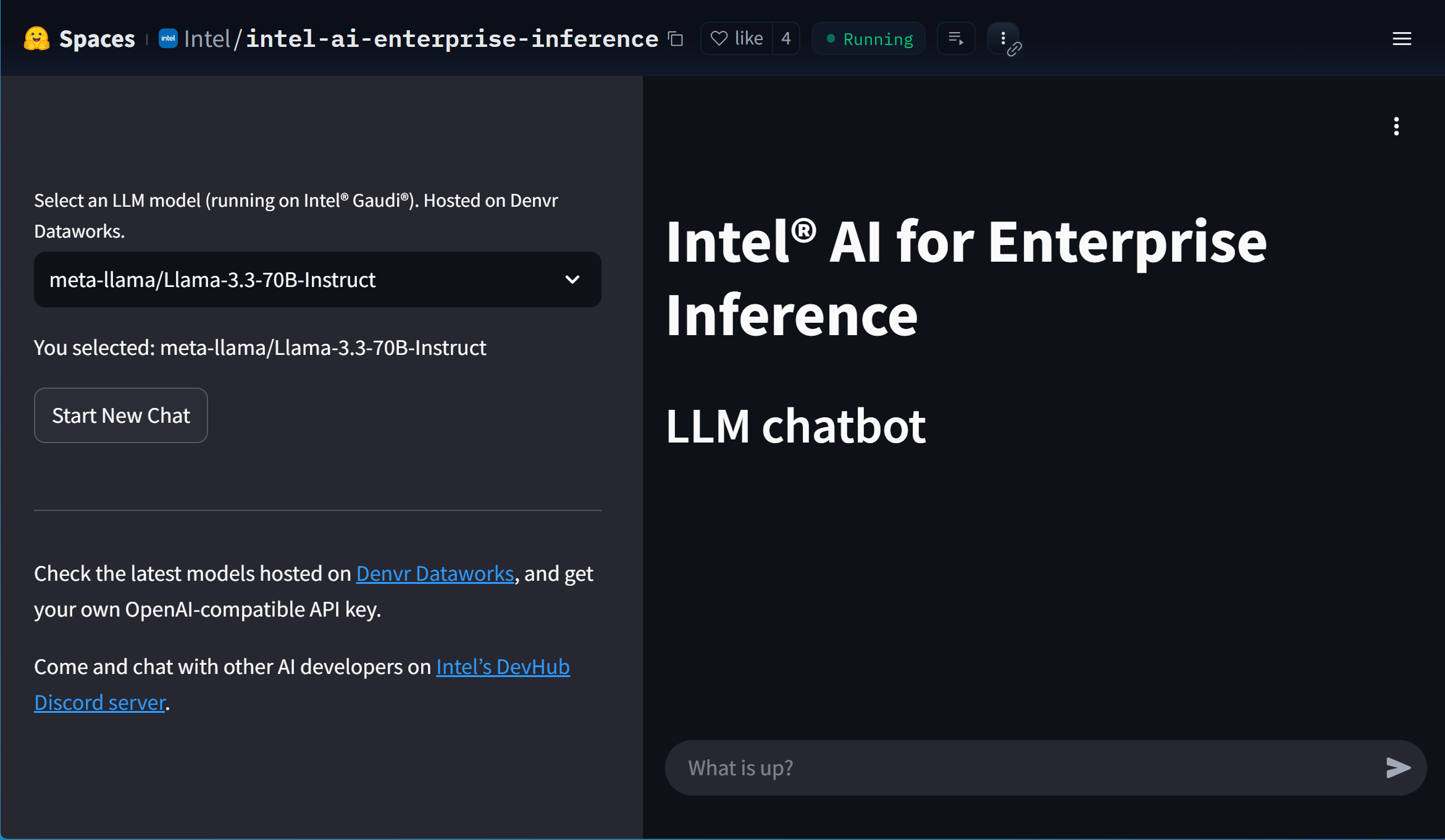Click the Hugging Face emoji logo

pyautogui.click(x=36, y=38)
